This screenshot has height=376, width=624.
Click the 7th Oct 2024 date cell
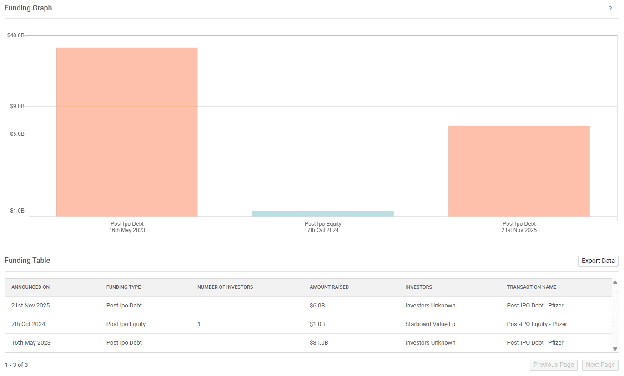[x=28, y=324]
